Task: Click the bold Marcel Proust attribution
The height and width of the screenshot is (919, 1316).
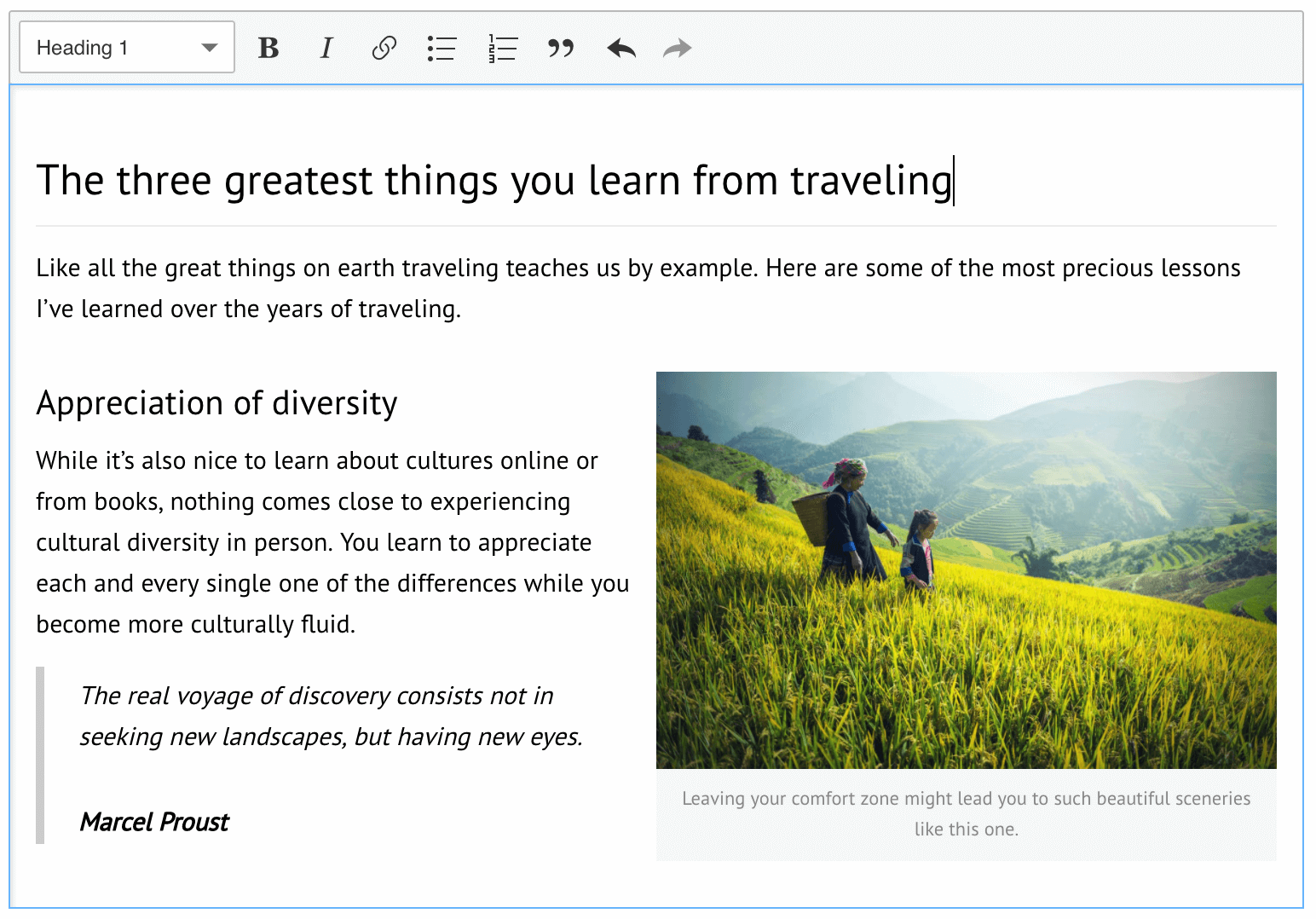Action: [x=154, y=822]
